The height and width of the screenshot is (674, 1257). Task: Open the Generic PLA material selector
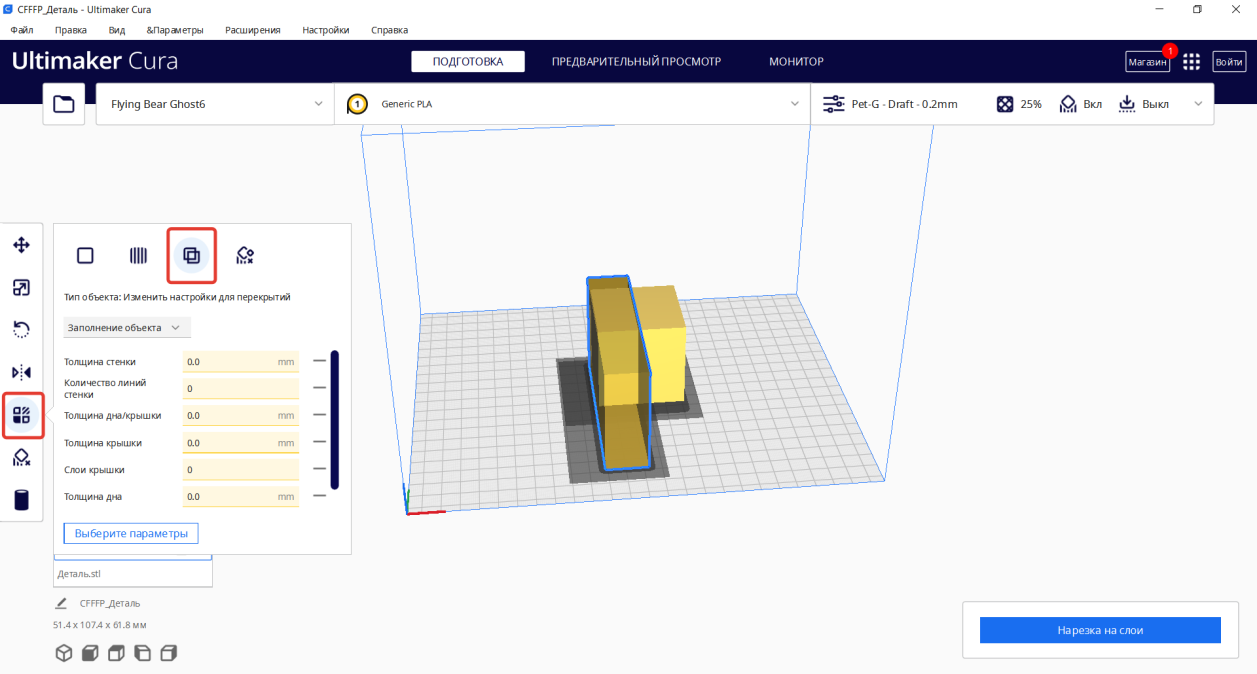pos(572,104)
